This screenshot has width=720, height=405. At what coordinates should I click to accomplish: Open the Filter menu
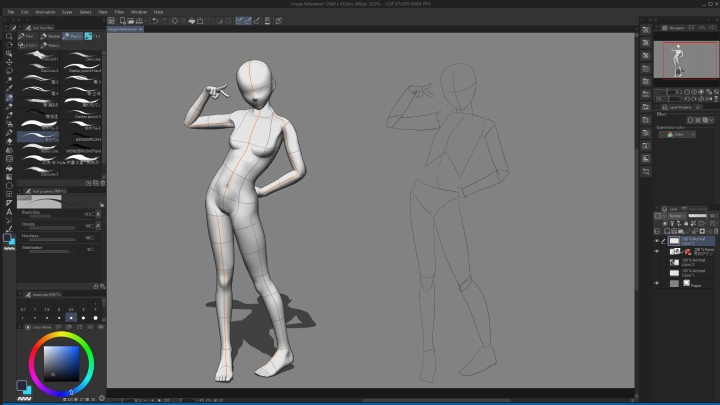pos(119,12)
